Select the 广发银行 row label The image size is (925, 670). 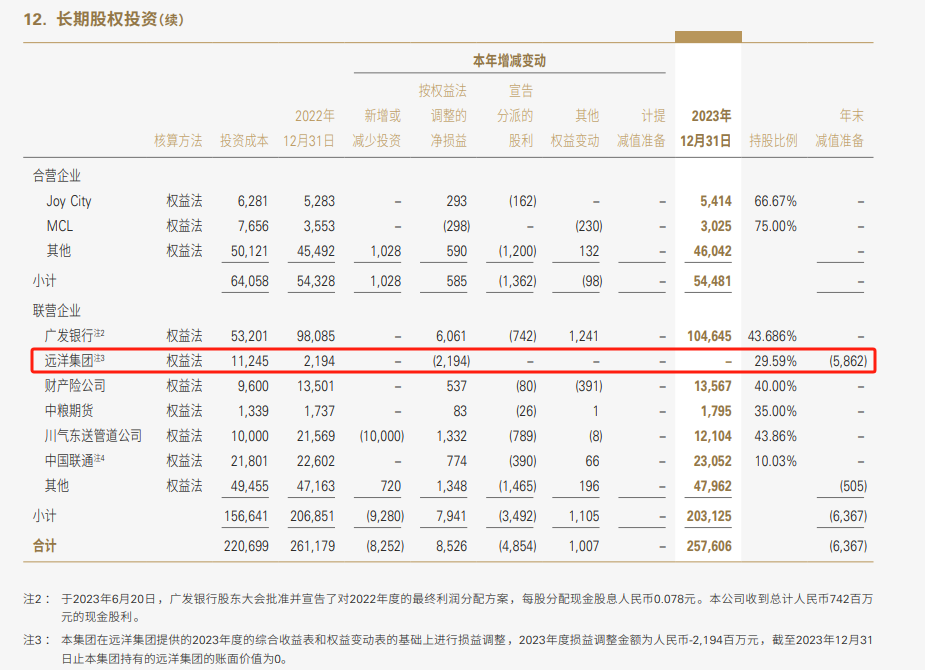[66, 335]
